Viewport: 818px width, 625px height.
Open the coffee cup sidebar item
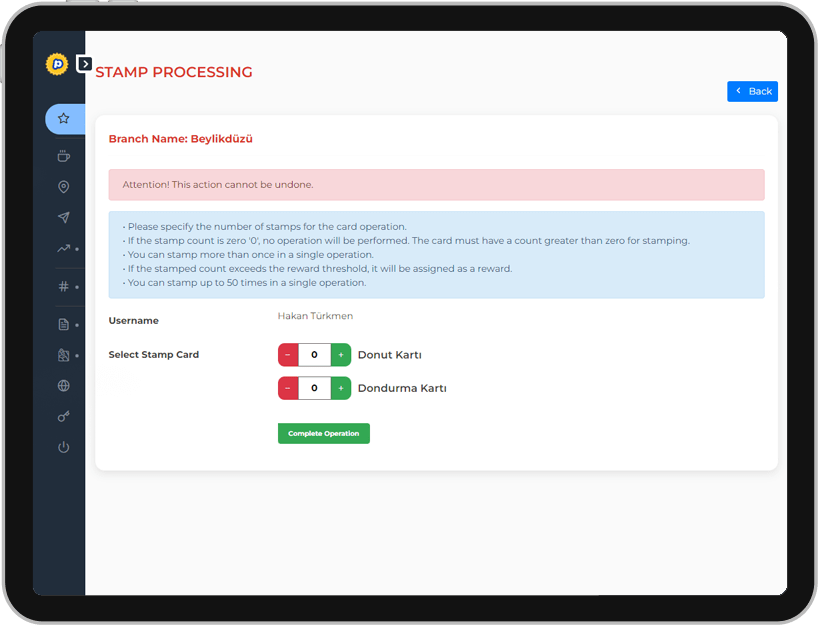[64, 156]
